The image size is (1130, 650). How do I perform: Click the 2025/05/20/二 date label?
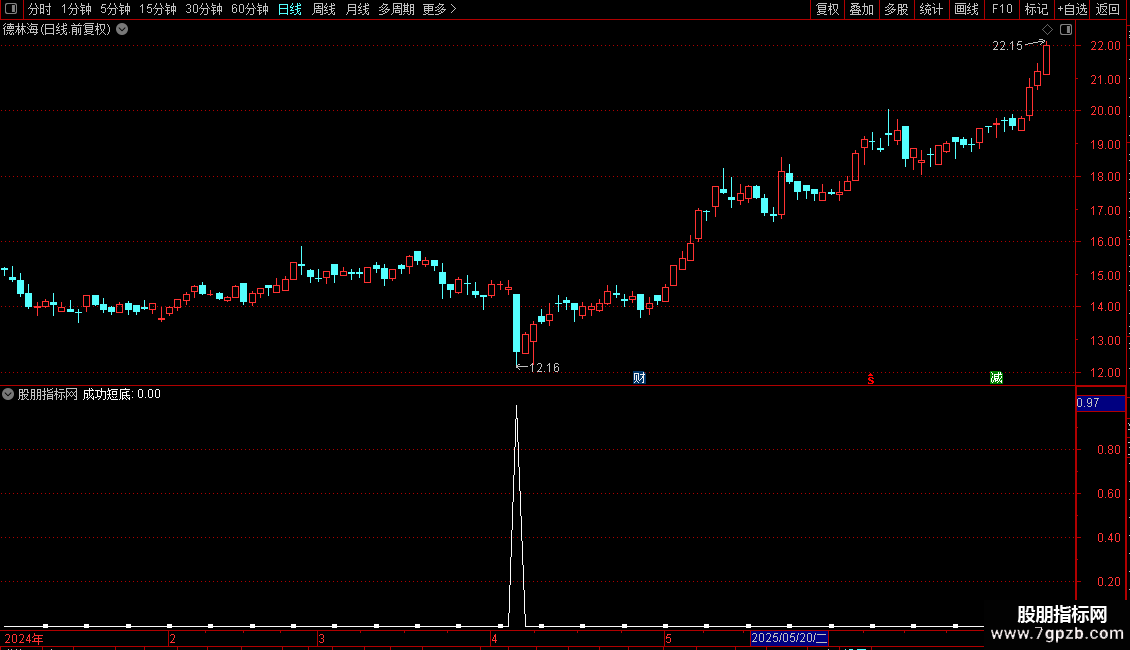click(789, 638)
